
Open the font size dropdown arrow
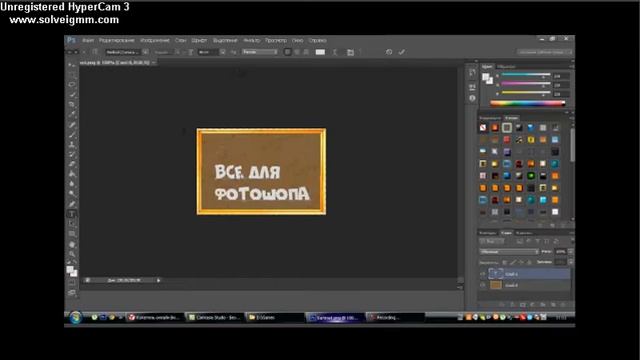point(222,52)
